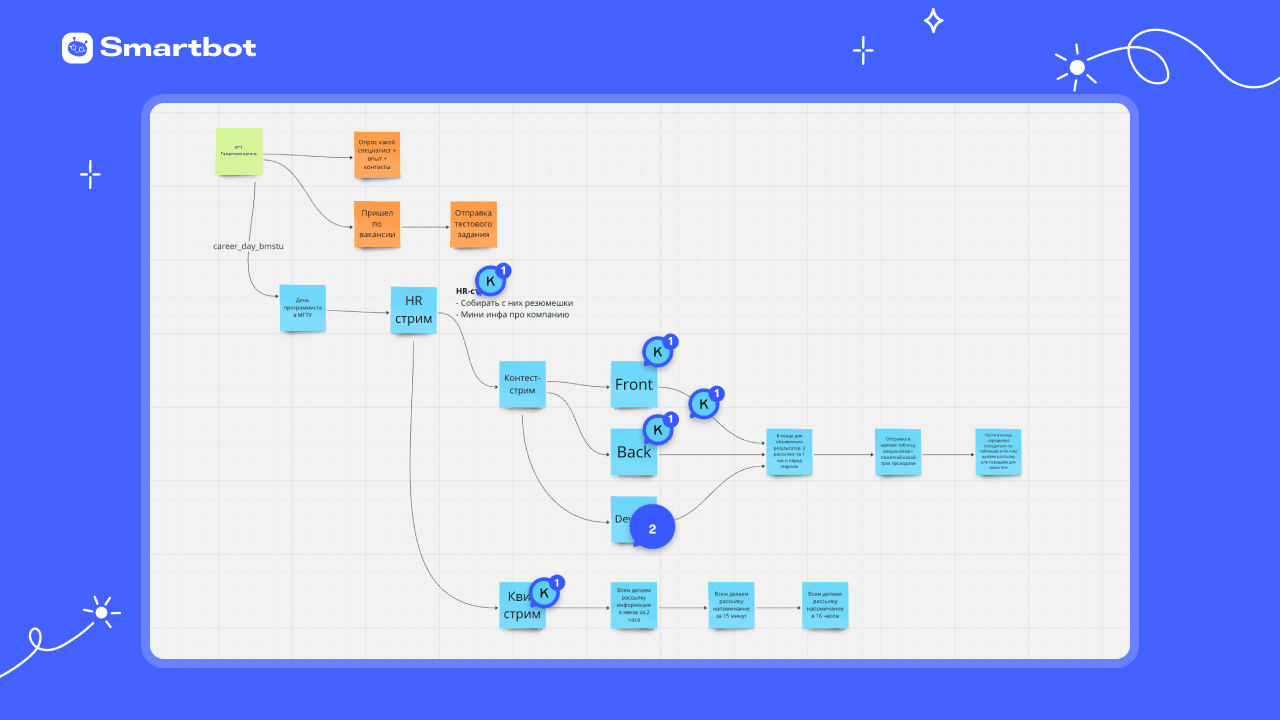Open the comment bubble on Front note

(x=659, y=352)
